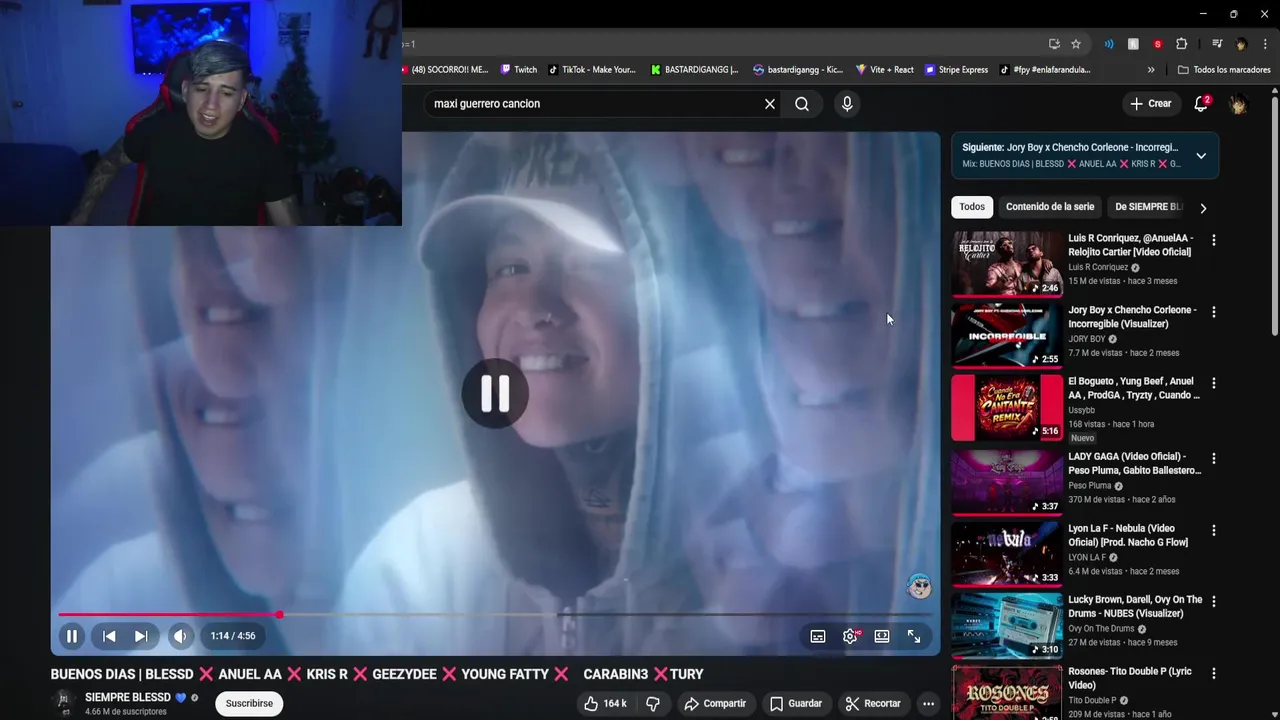The width and height of the screenshot is (1280, 720).
Task: Open the Stripe Express bookmark
Action: (957, 70)
